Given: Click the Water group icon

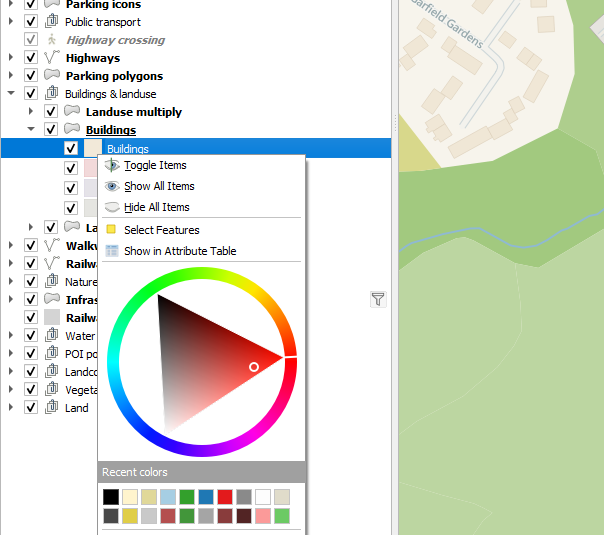Looking at the screenshot, I should pyautogui.click(x=52, y=336).
